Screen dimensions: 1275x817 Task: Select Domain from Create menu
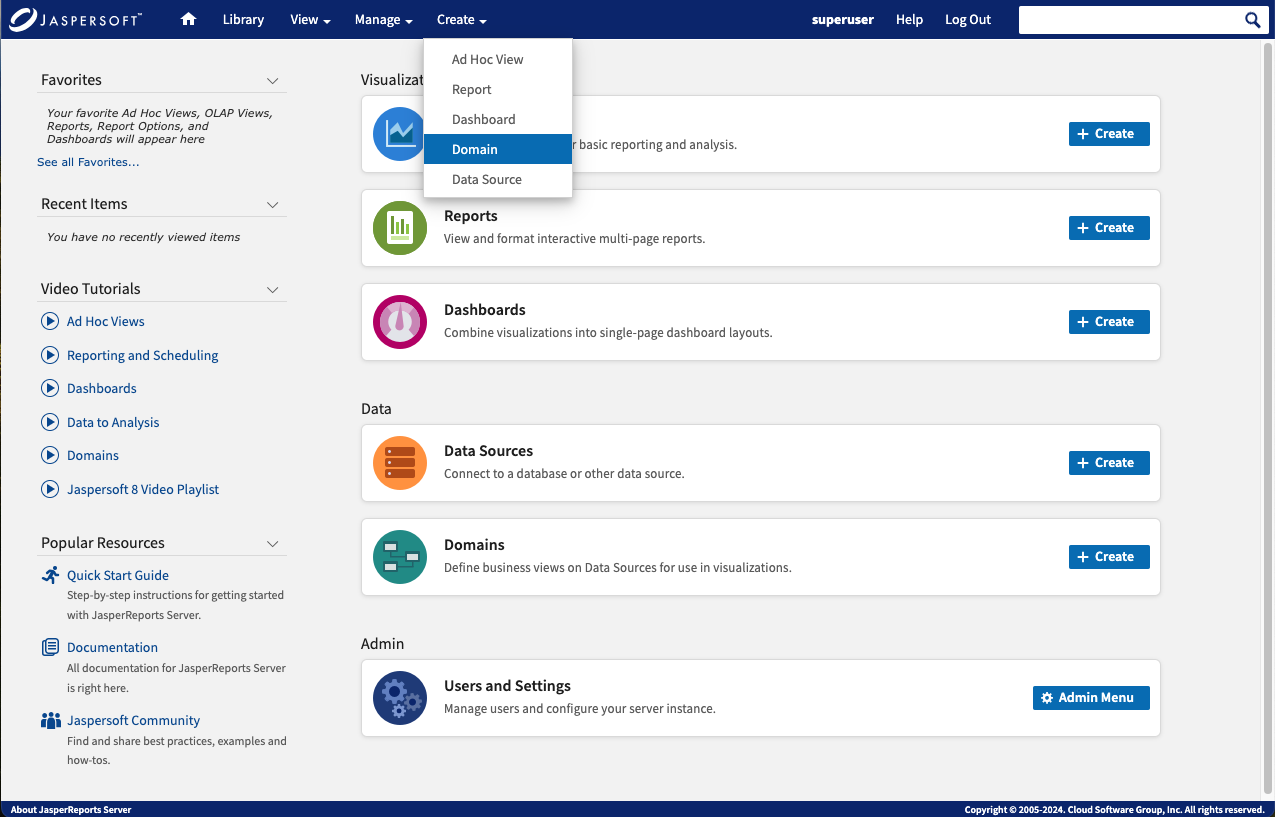[498, 149]
